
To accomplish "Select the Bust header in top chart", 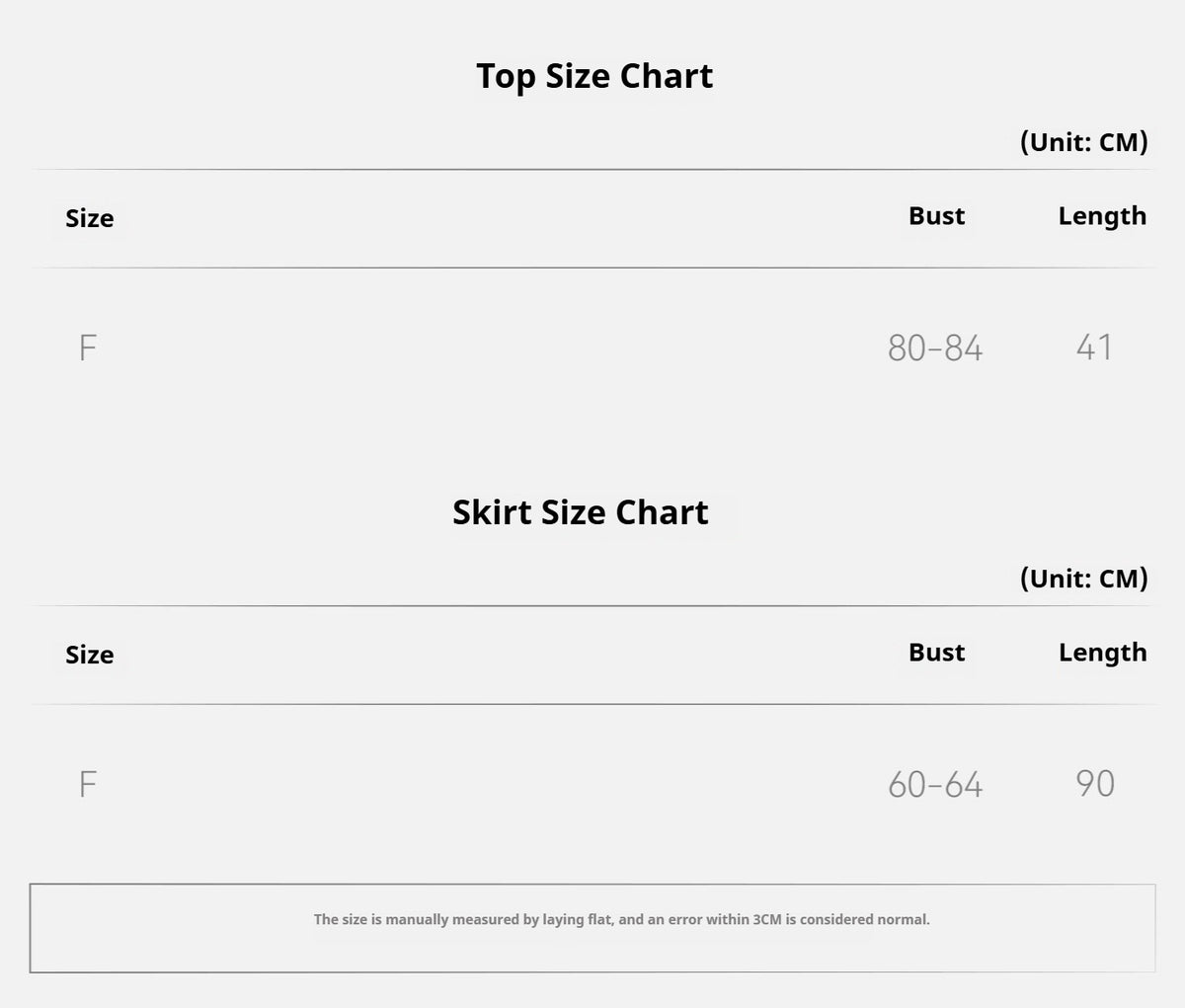I will [936, 215].
